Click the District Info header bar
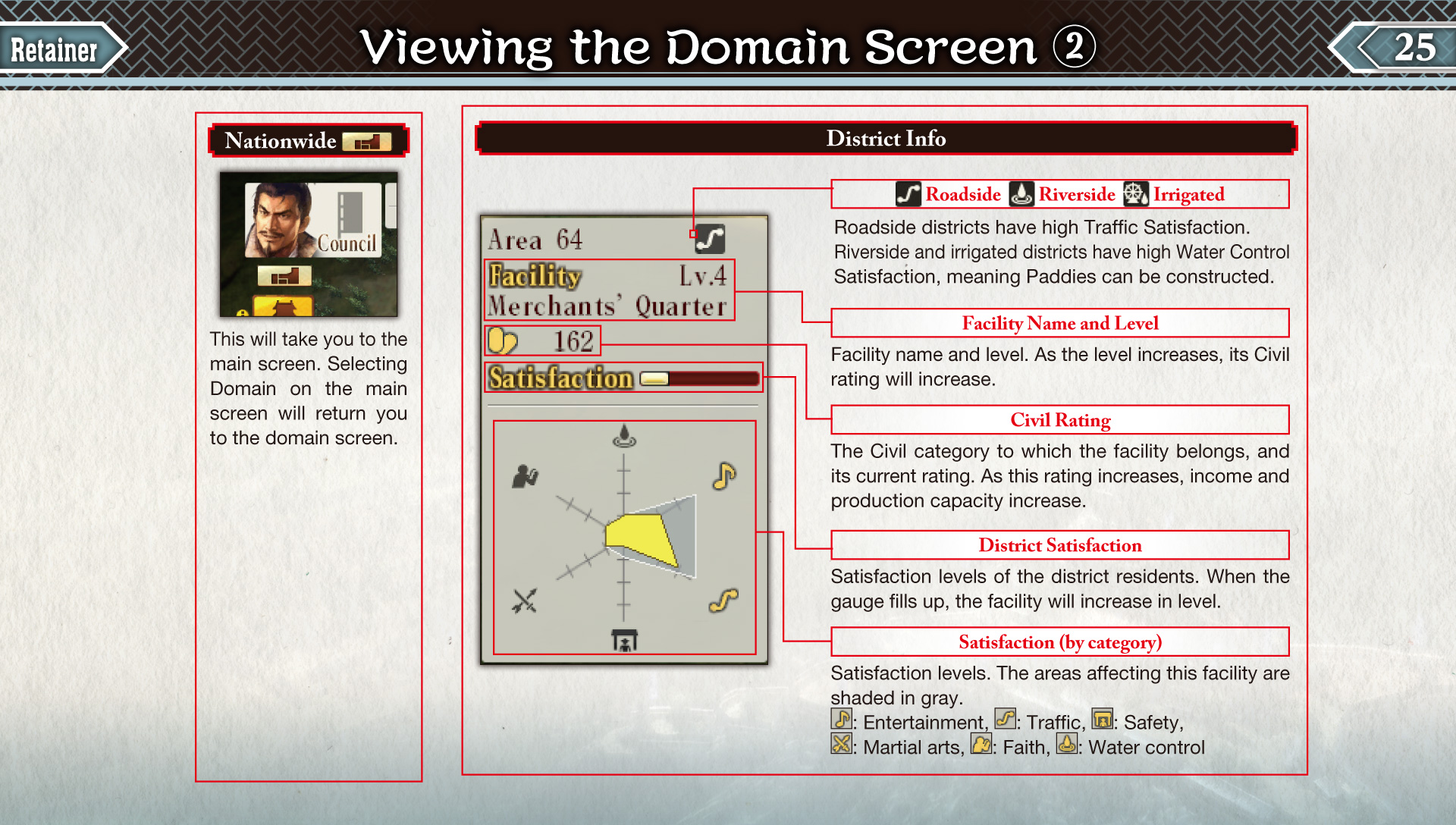1456x825 pixels. click(x=886, y=139)
